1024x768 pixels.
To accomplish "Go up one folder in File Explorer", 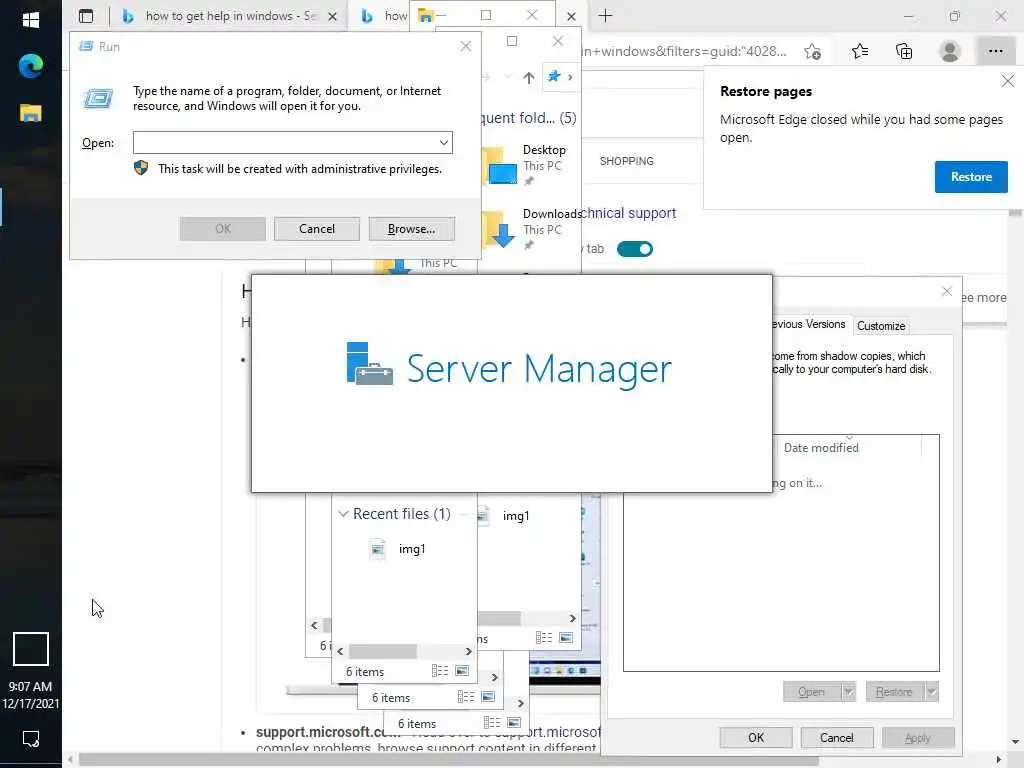I will click(x=528, y=78).
